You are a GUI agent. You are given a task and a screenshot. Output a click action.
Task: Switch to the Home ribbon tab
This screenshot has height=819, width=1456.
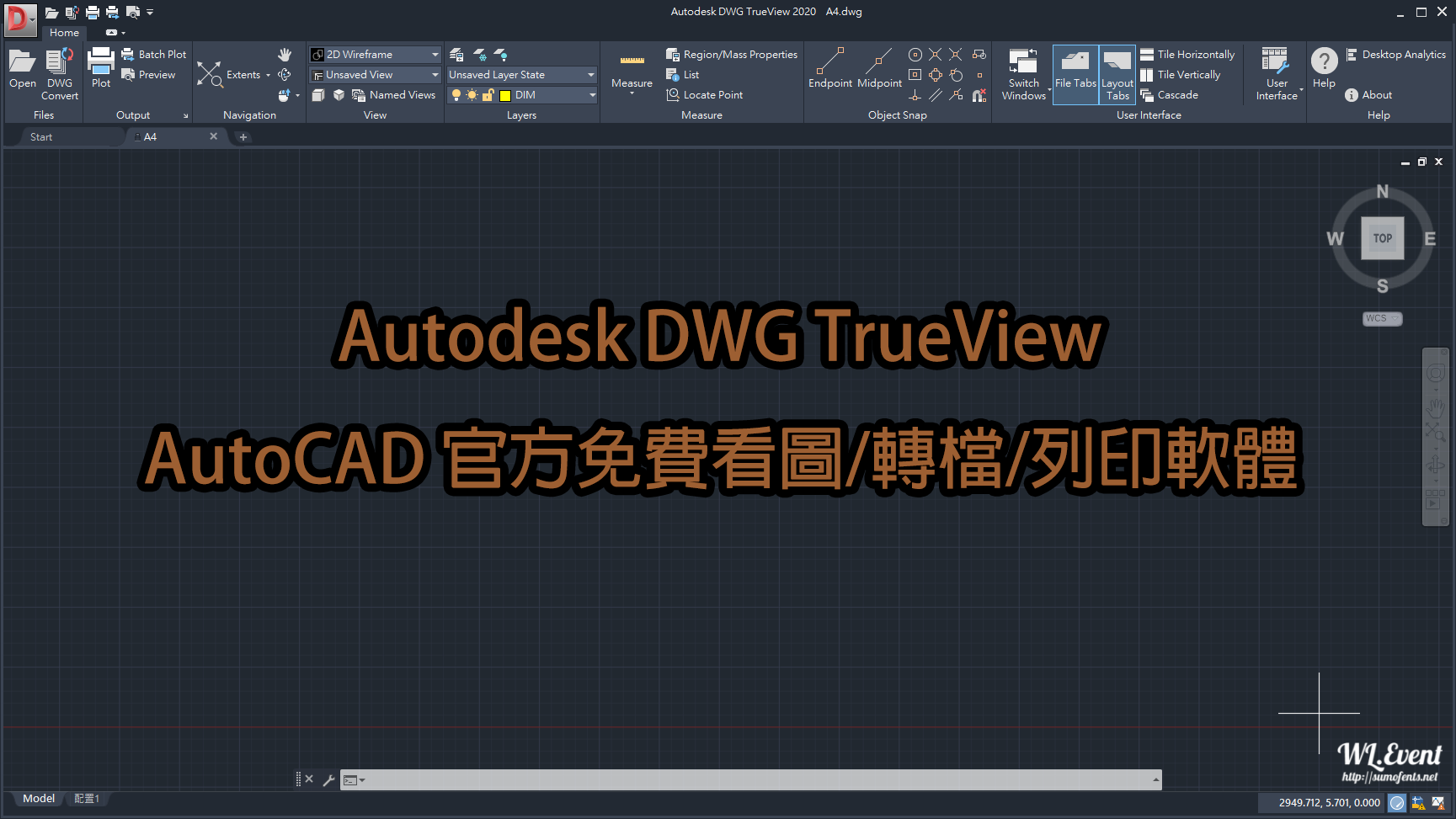pos(64,33)
